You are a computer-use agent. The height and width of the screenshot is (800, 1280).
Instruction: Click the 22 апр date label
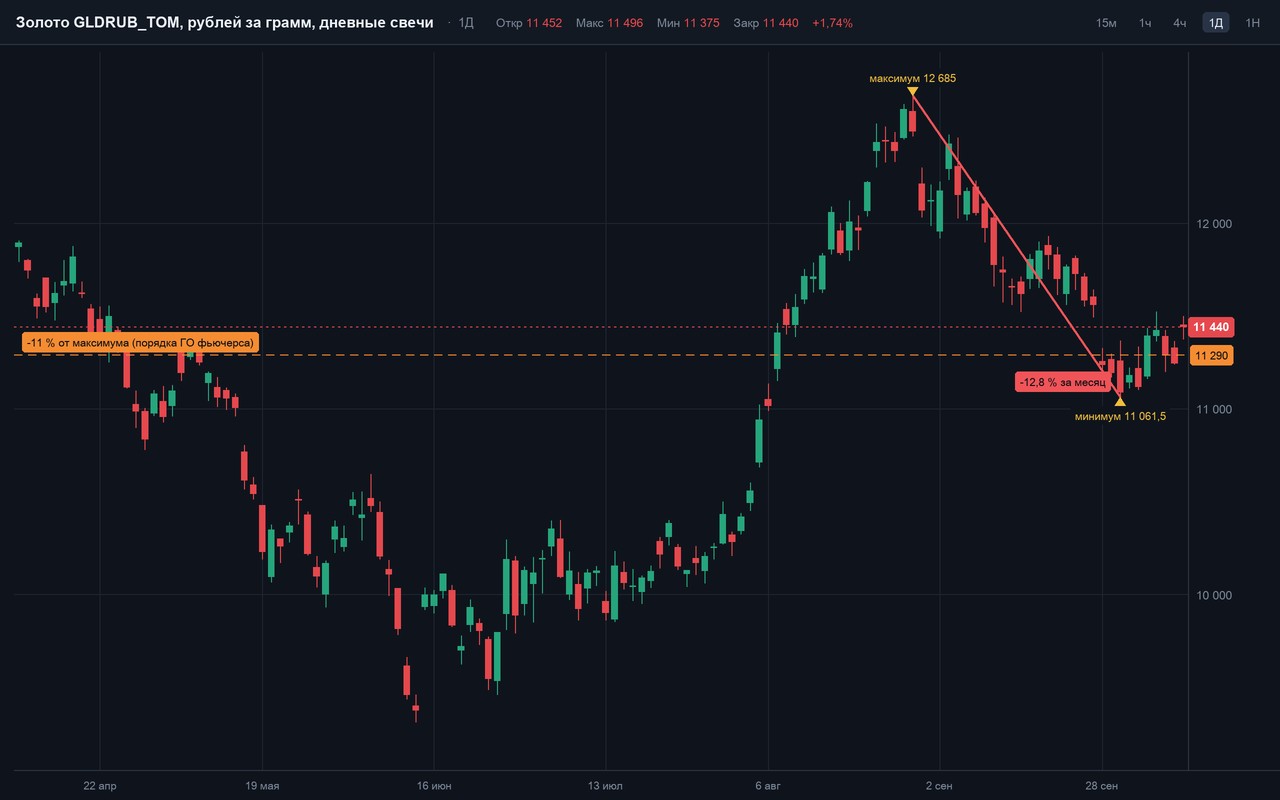click(x=100, y=786)
